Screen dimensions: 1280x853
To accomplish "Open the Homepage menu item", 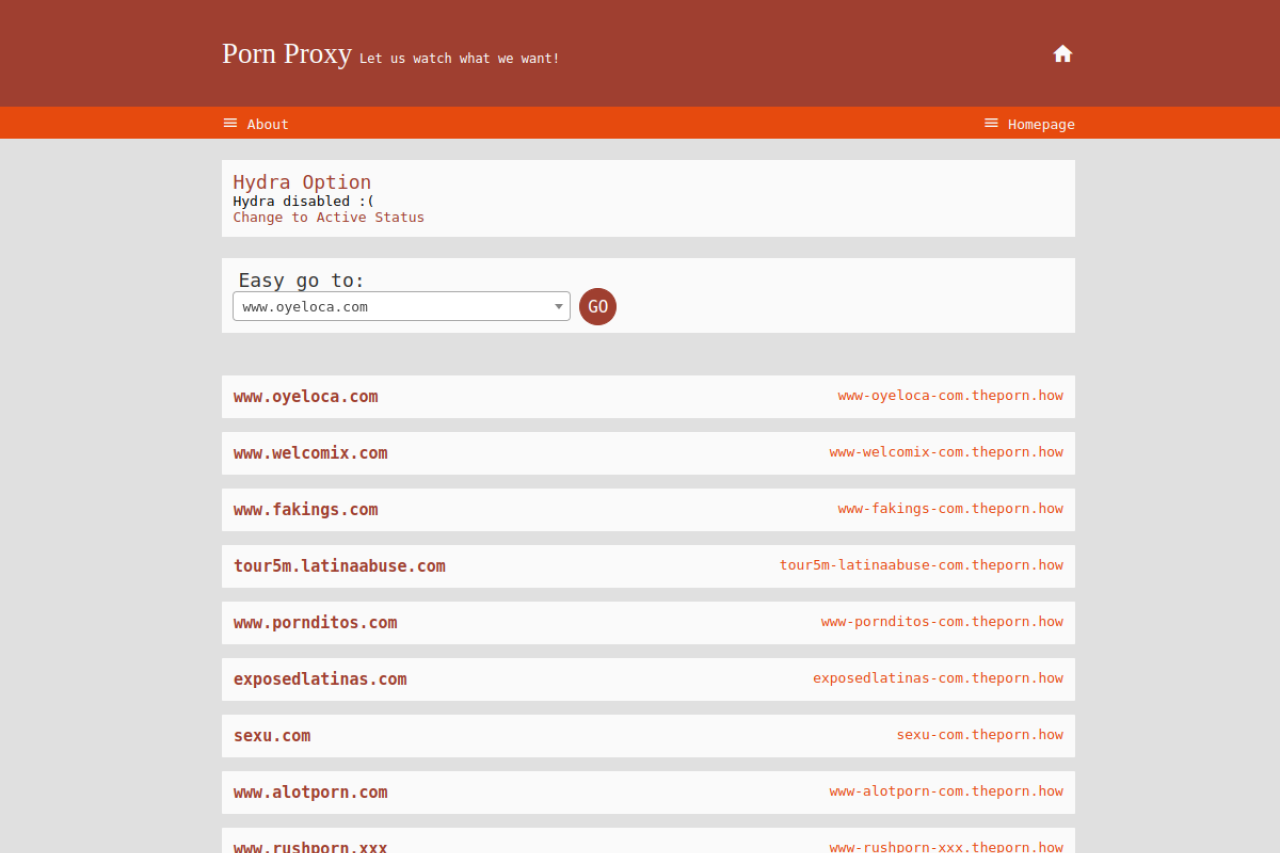I will [x=1041, y=124].
